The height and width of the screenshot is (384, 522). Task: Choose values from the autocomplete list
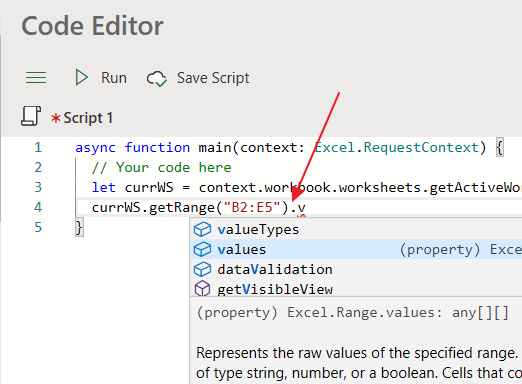point(356,249)
